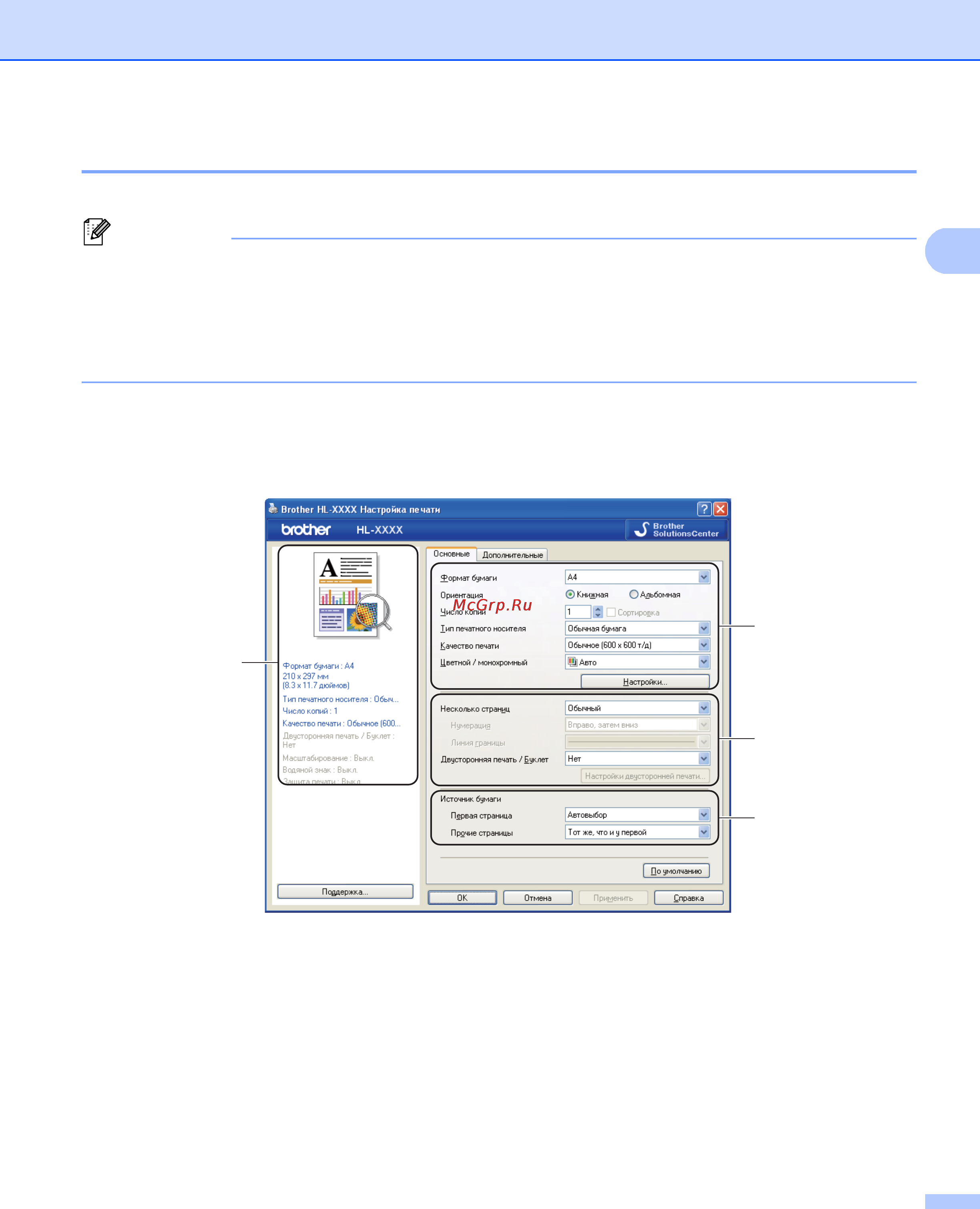Select Книжная orientation radio button

570,594
